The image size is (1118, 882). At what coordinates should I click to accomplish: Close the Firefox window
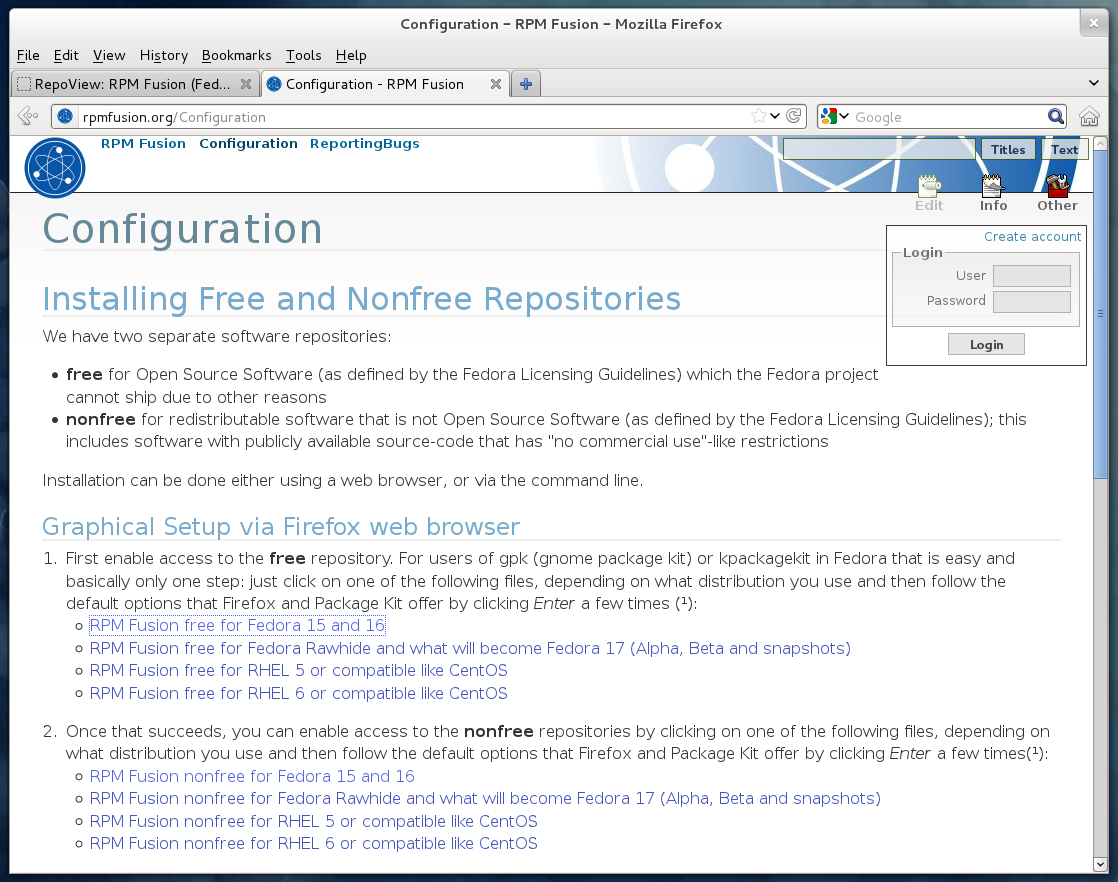pyautogui.click(x=1094, y=24)
